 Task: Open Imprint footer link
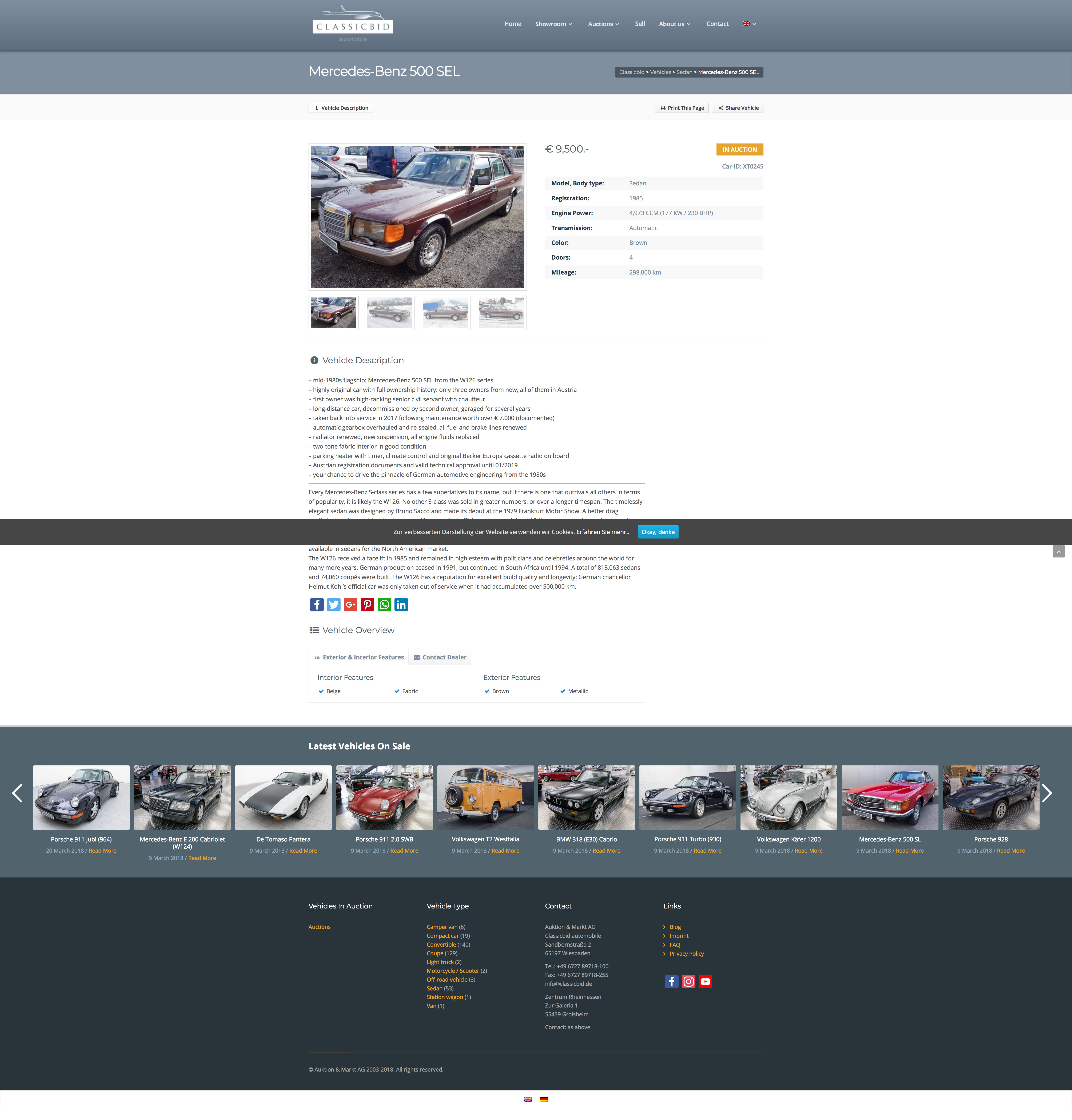(x=679, y=936)
